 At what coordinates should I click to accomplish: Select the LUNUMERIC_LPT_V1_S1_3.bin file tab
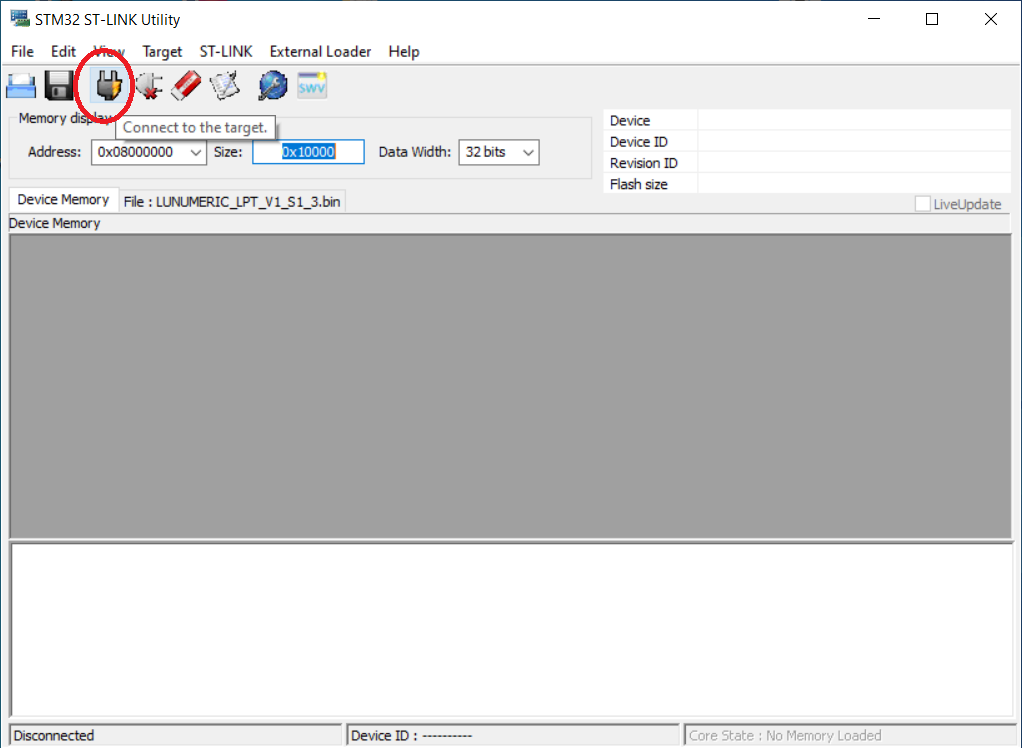pos(232,201)
